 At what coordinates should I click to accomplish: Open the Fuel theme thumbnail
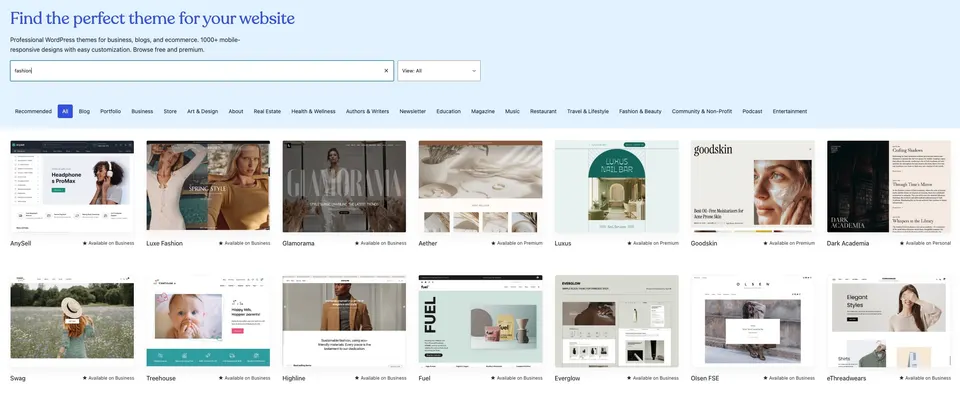coord(481,321)
